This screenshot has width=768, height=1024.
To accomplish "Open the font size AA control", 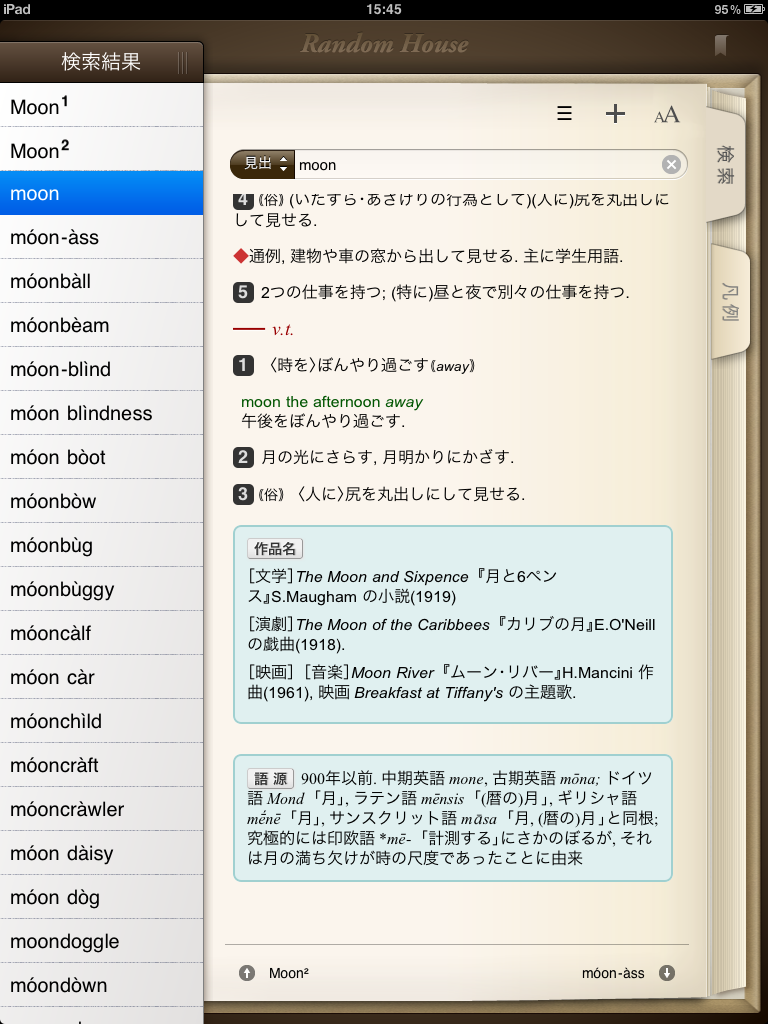I will pyautogui.click(x=666, y=115).
